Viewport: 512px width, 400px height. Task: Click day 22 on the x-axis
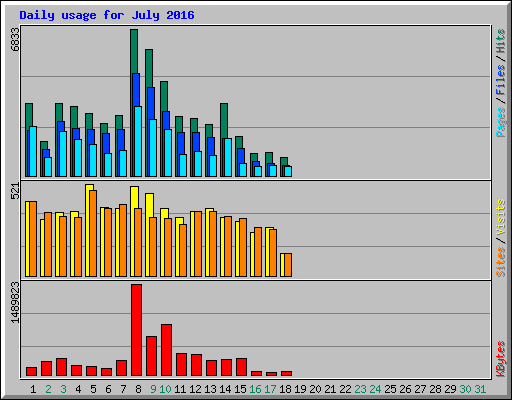pos(345,389)
